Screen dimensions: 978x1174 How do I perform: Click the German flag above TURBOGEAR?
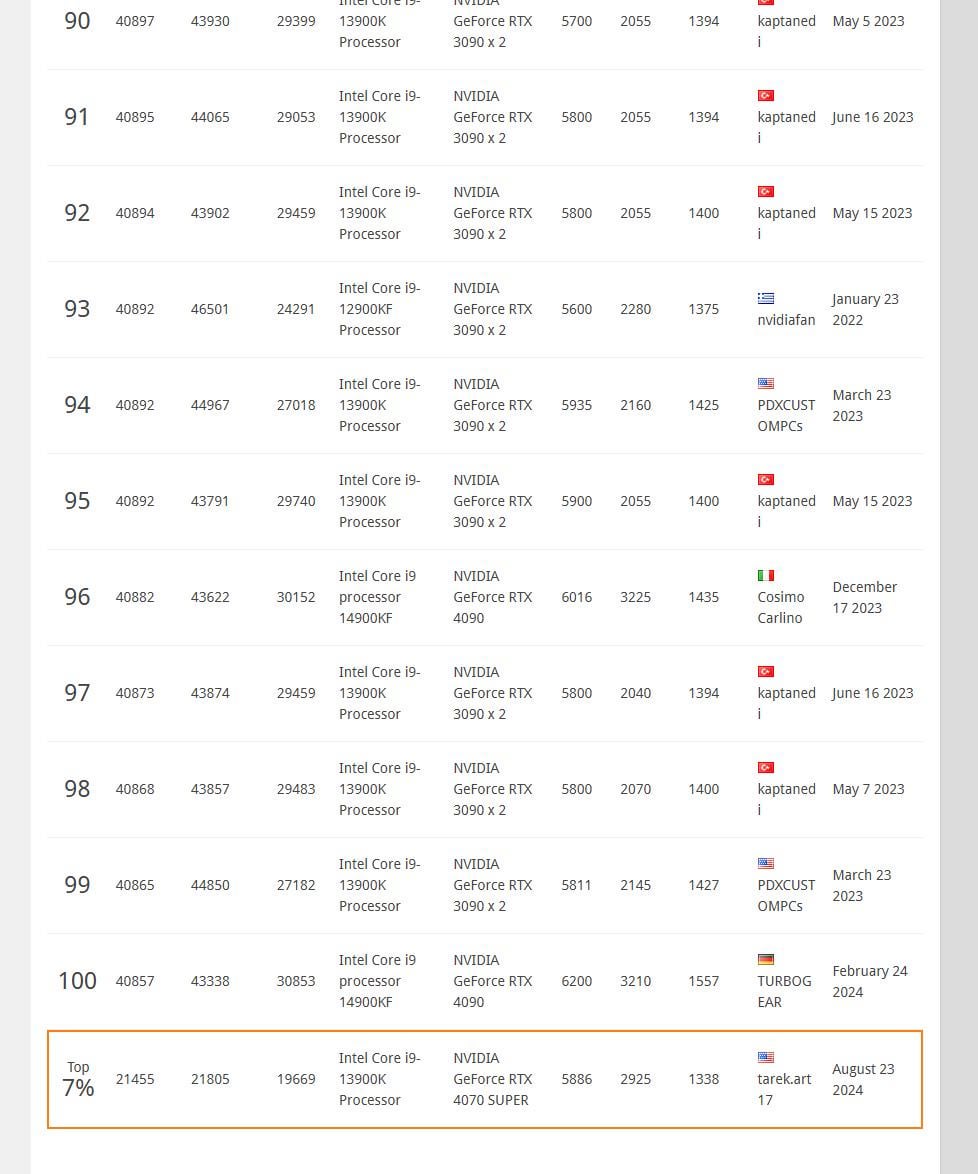point(765,960)
